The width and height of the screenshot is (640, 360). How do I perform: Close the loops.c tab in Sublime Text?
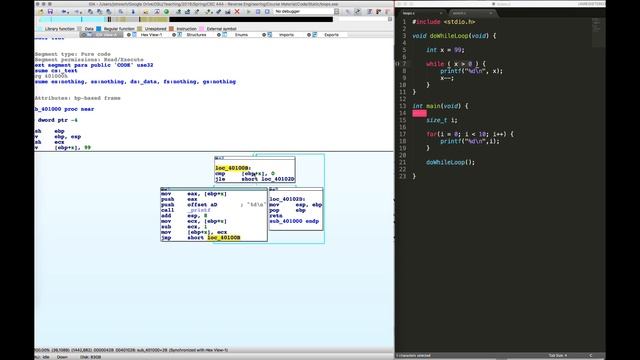coord(441,13)
